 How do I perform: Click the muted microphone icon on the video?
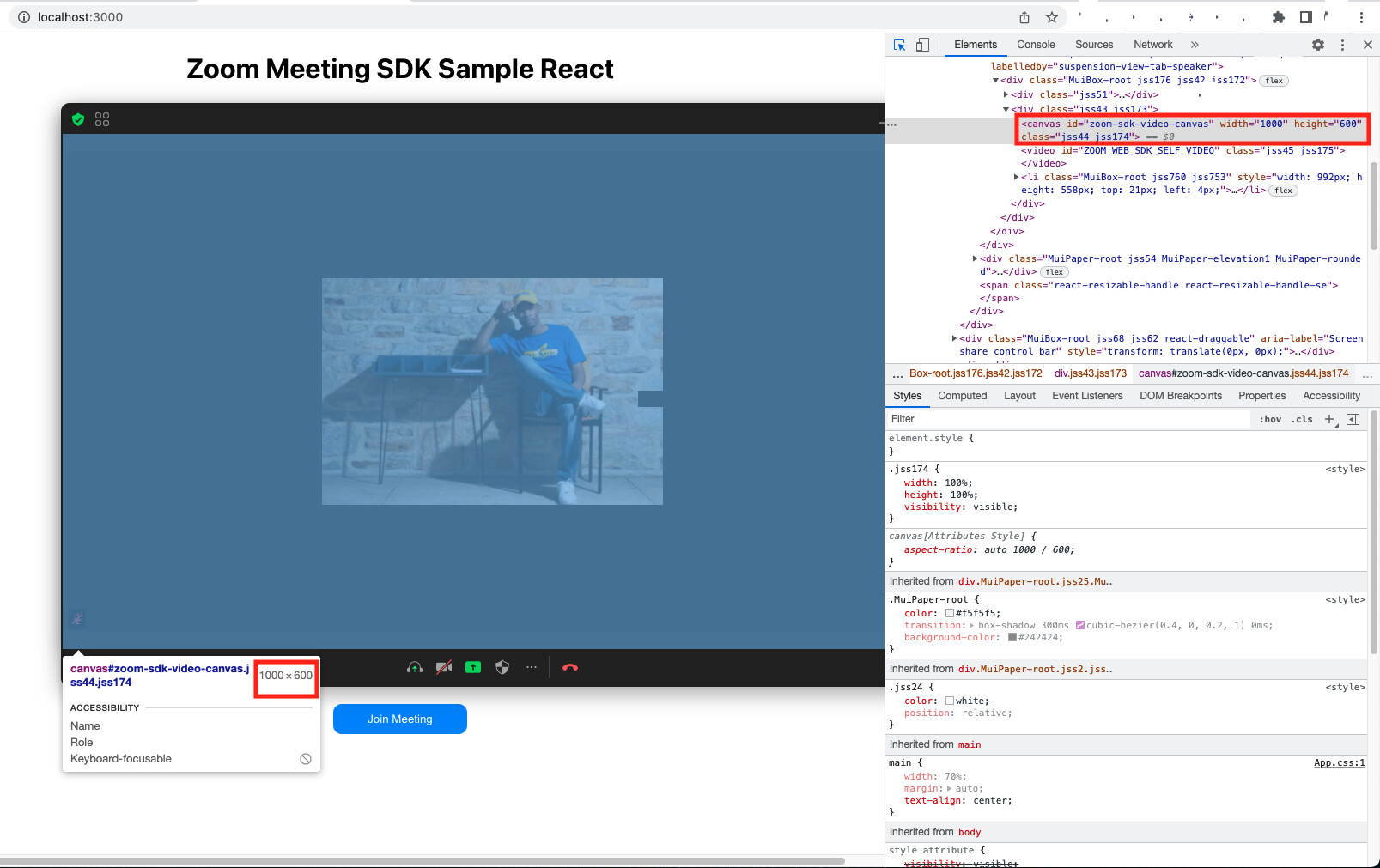(77, 618)
